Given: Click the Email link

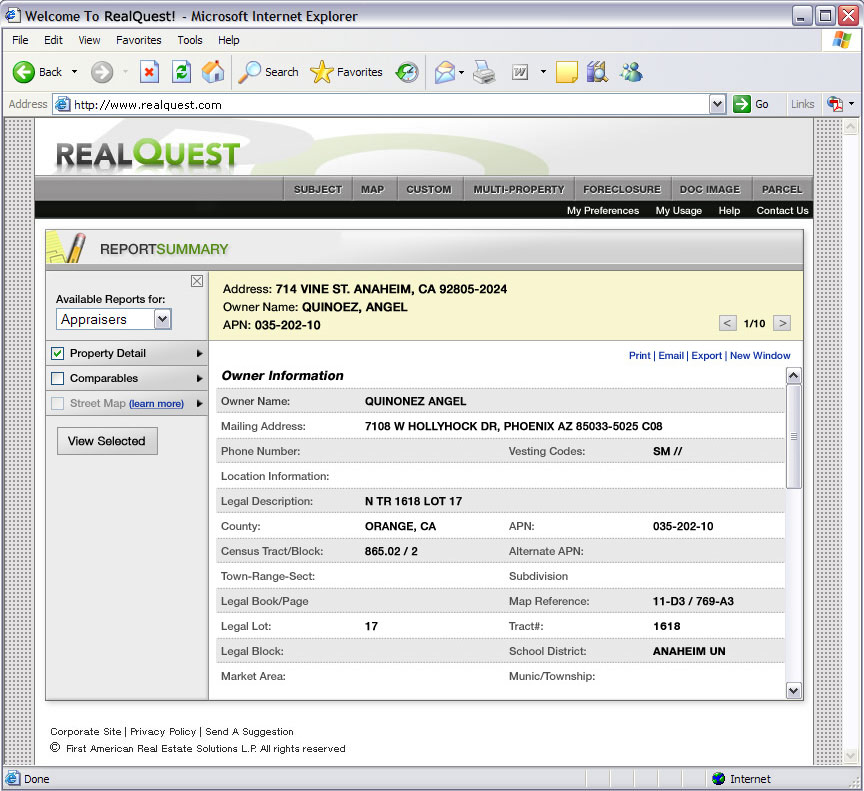Looking at the screenshot, I should click(x=671, y=356).
